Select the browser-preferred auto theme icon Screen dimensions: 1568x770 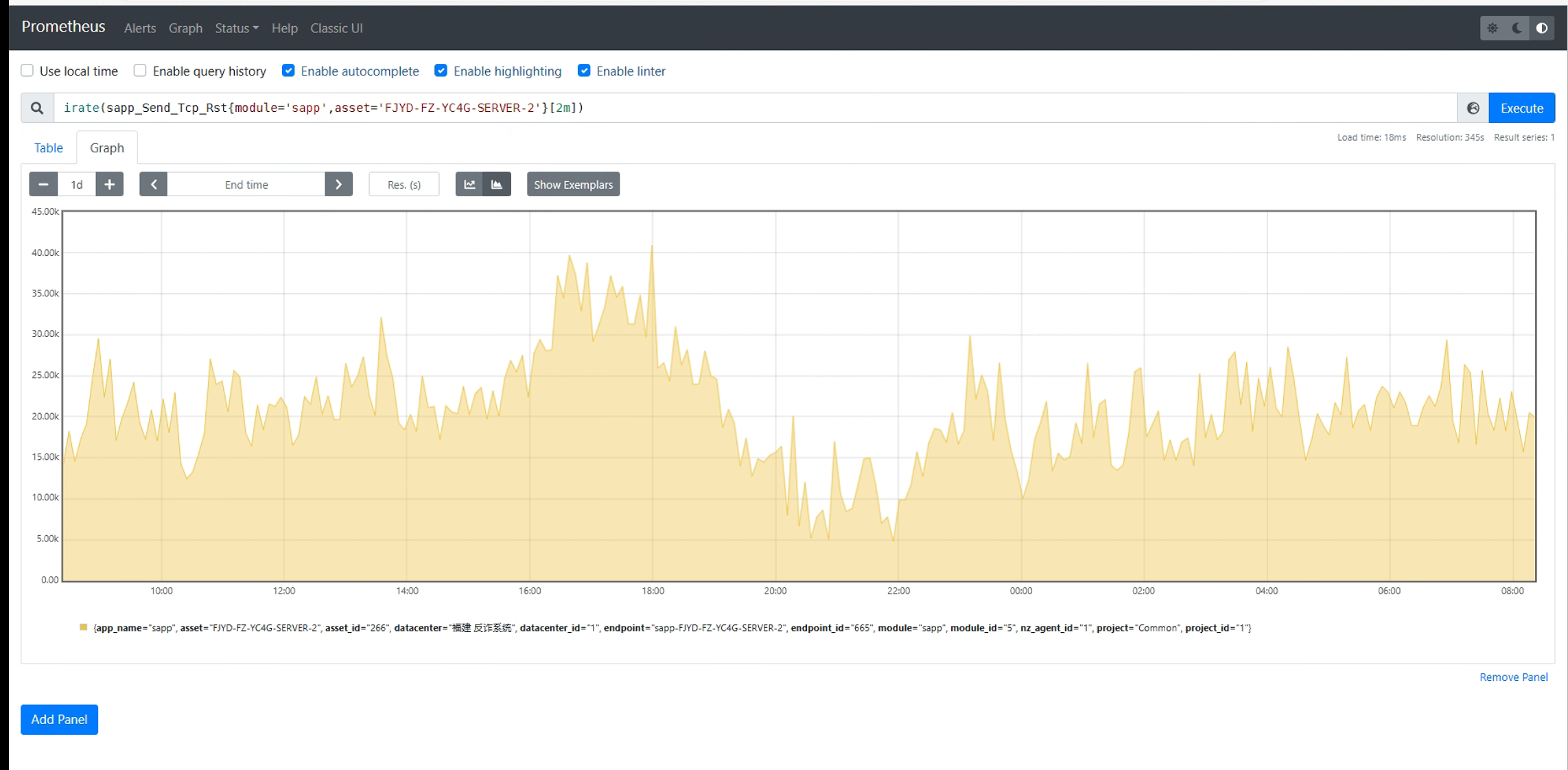click(x=1542, y=28)
